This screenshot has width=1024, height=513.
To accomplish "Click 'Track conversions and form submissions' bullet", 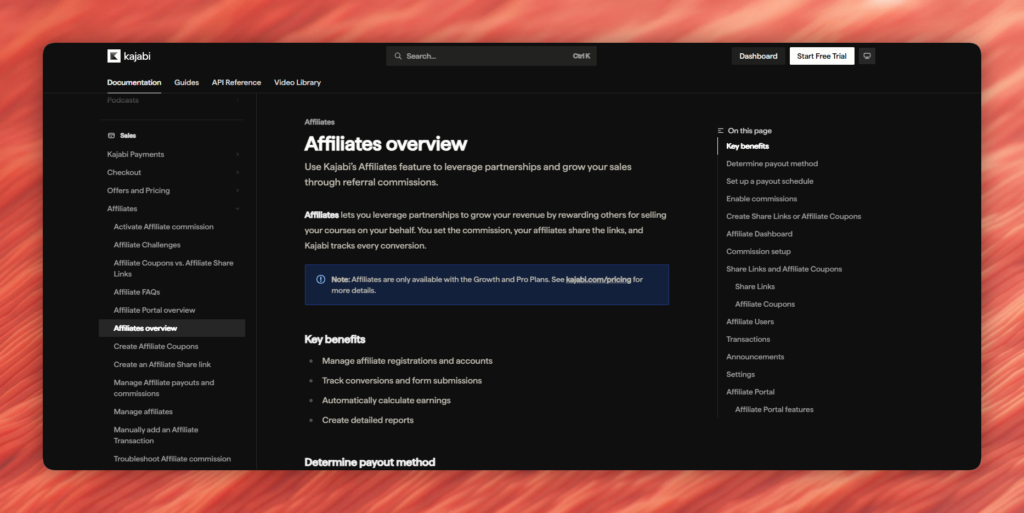I will coord(402,381).
